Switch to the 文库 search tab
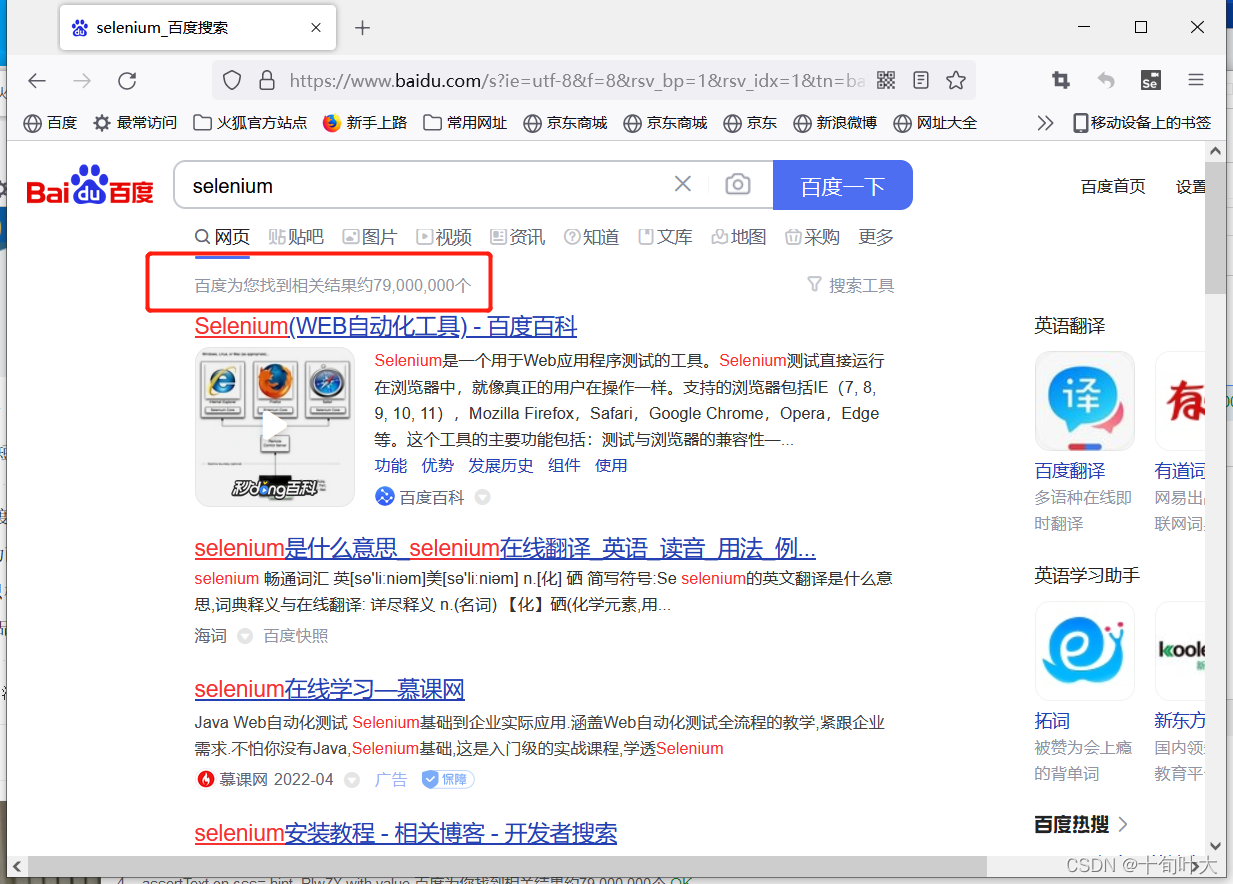 (665, 237)
